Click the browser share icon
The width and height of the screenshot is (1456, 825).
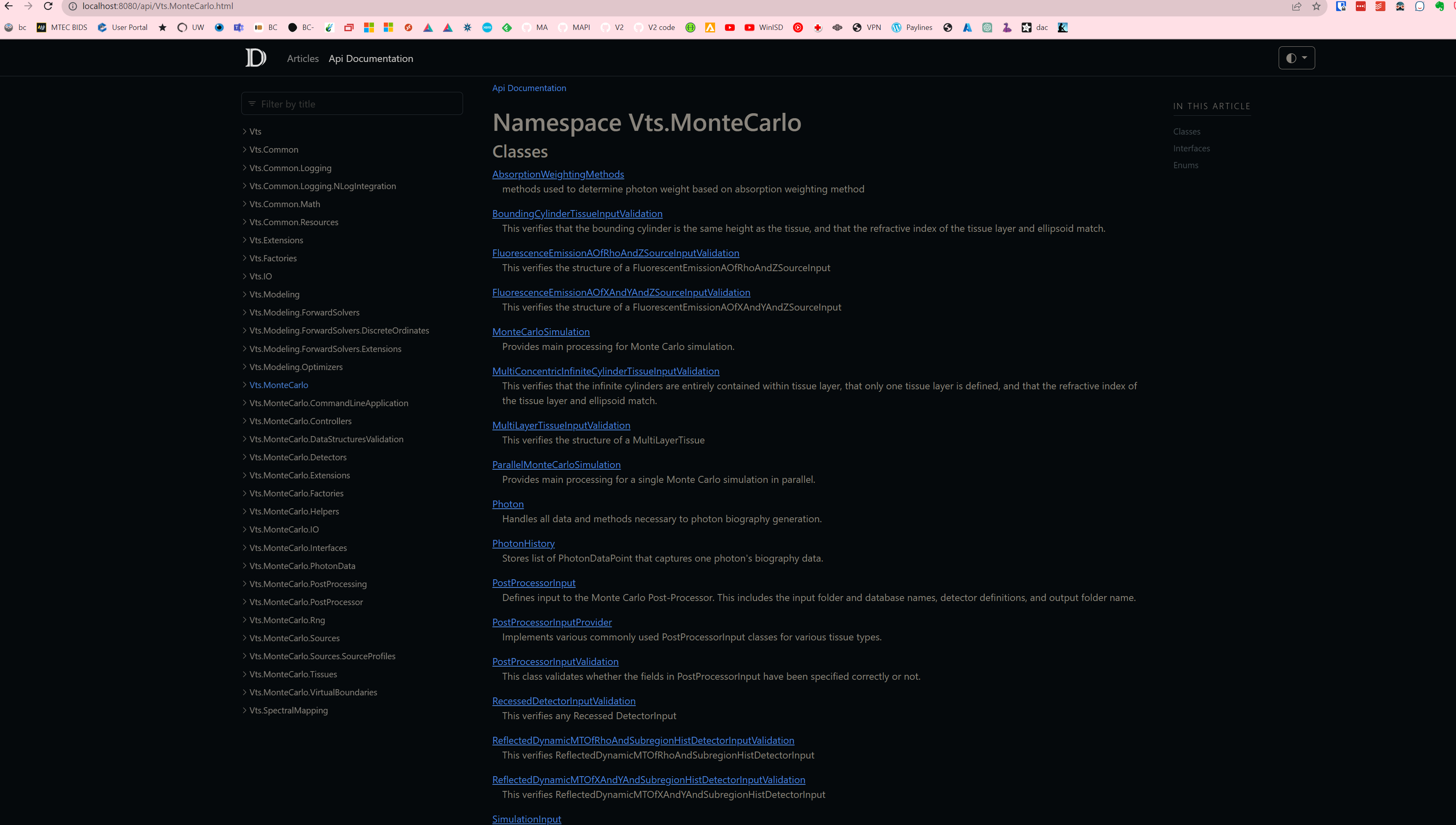pos(1297,6)
